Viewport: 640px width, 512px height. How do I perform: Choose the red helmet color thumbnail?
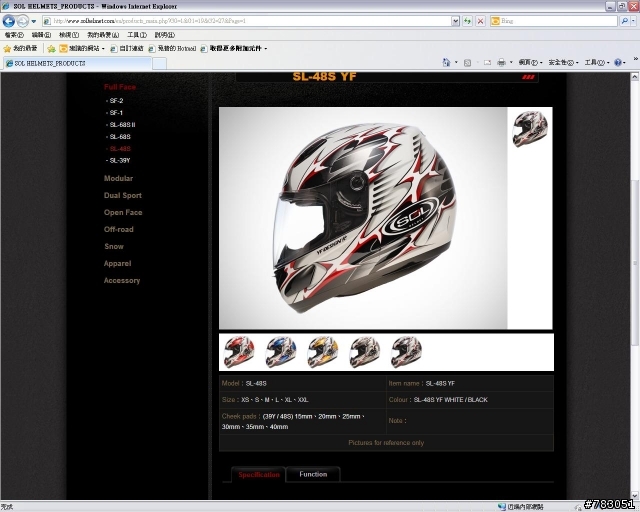(x=239, y=352)
